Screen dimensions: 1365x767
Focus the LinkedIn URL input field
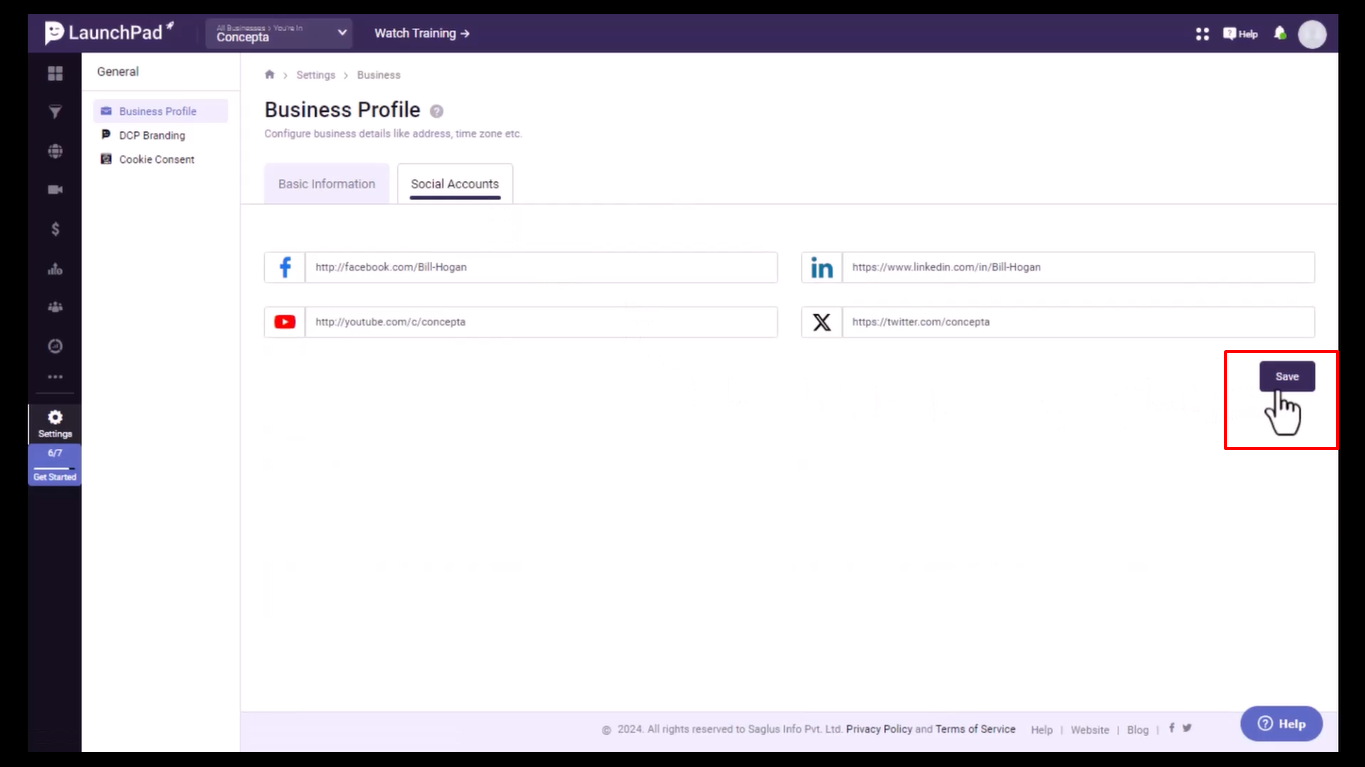(x=1078, y=267)
